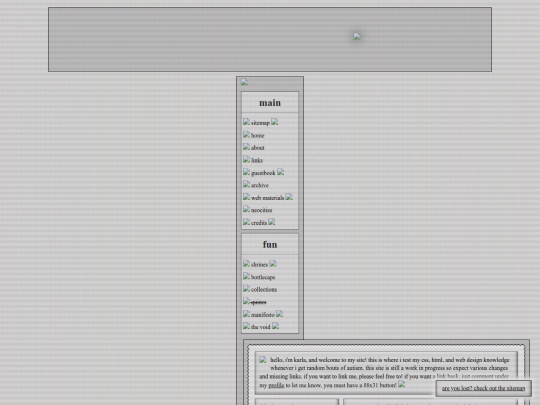Click the icon after web materials
540x405 pixels.
289,197
